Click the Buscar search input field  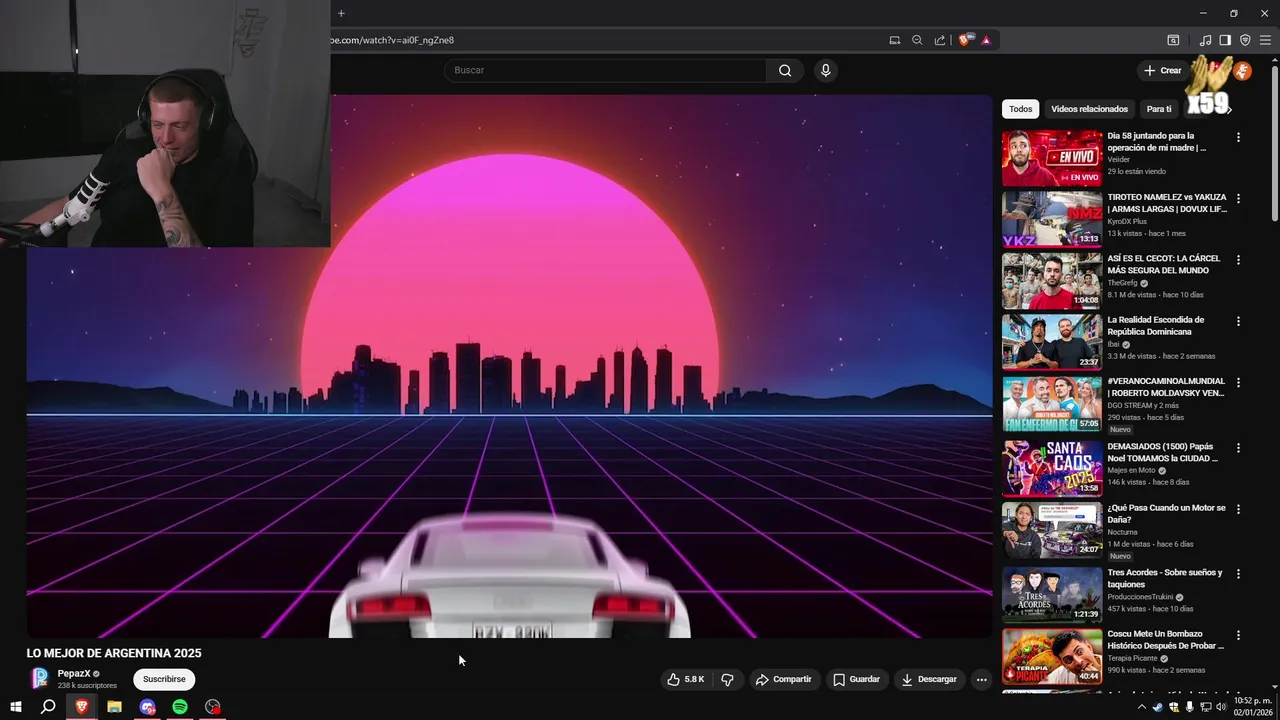tap(605, 70)
